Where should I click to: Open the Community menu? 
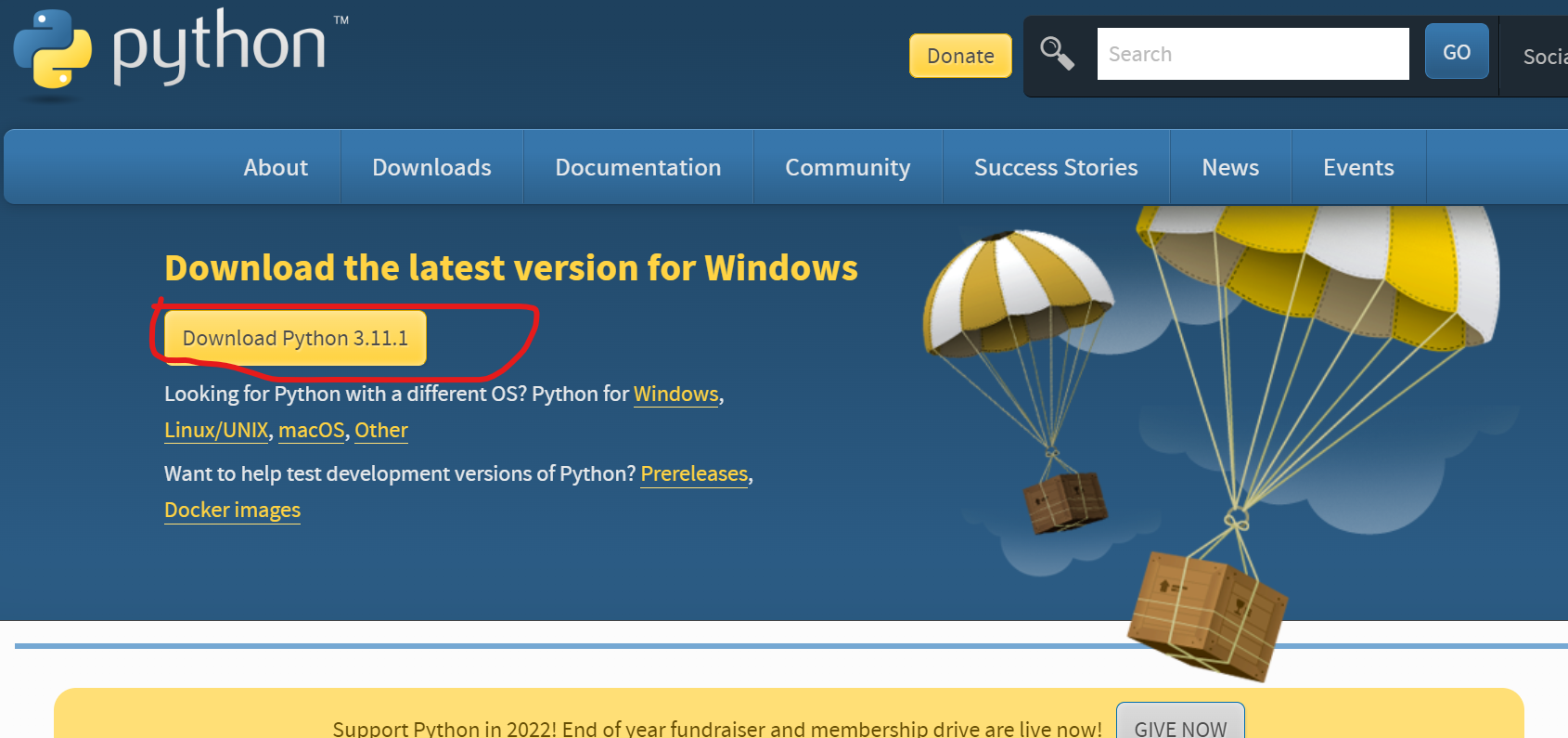pyautogui.click(x=848, y=167)
